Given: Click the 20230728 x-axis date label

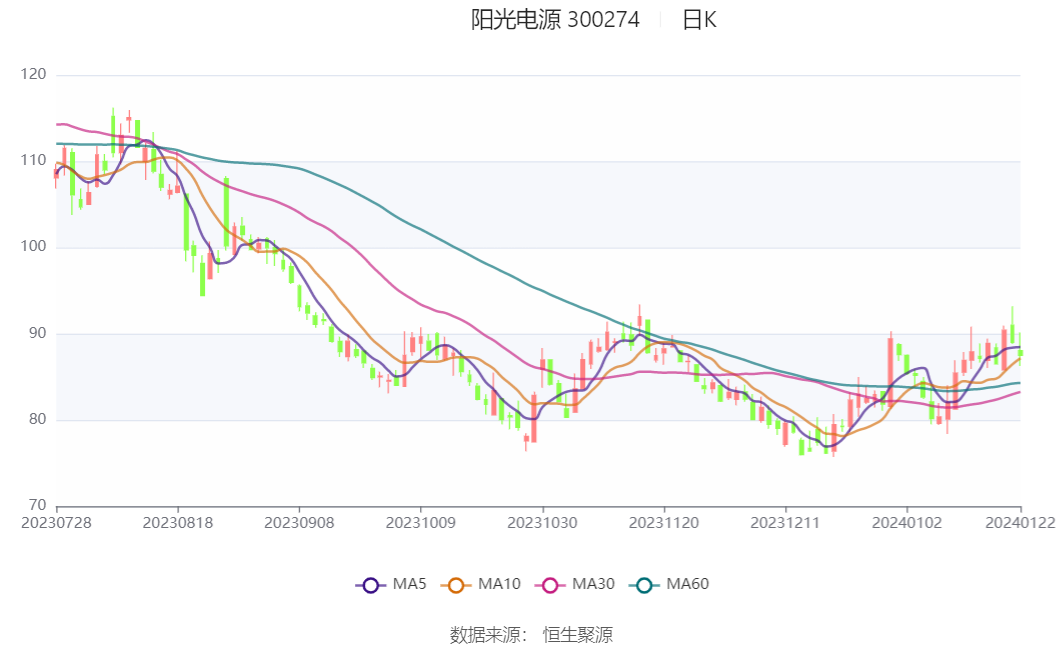Looking at the screenshot, I should click(x=56, y=523).
